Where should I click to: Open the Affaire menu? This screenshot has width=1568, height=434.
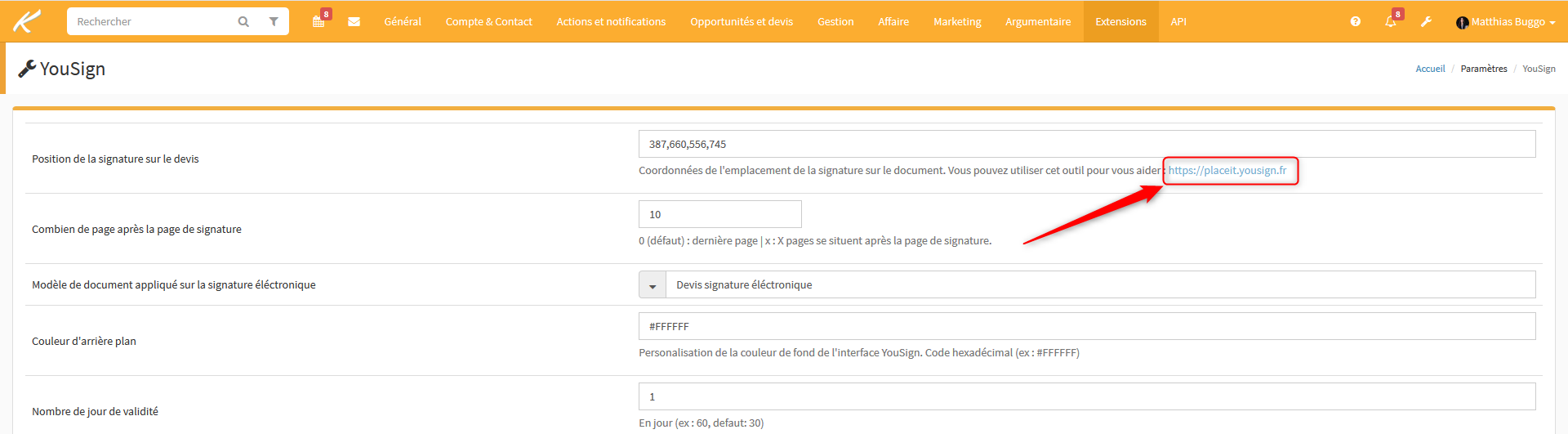893,22
